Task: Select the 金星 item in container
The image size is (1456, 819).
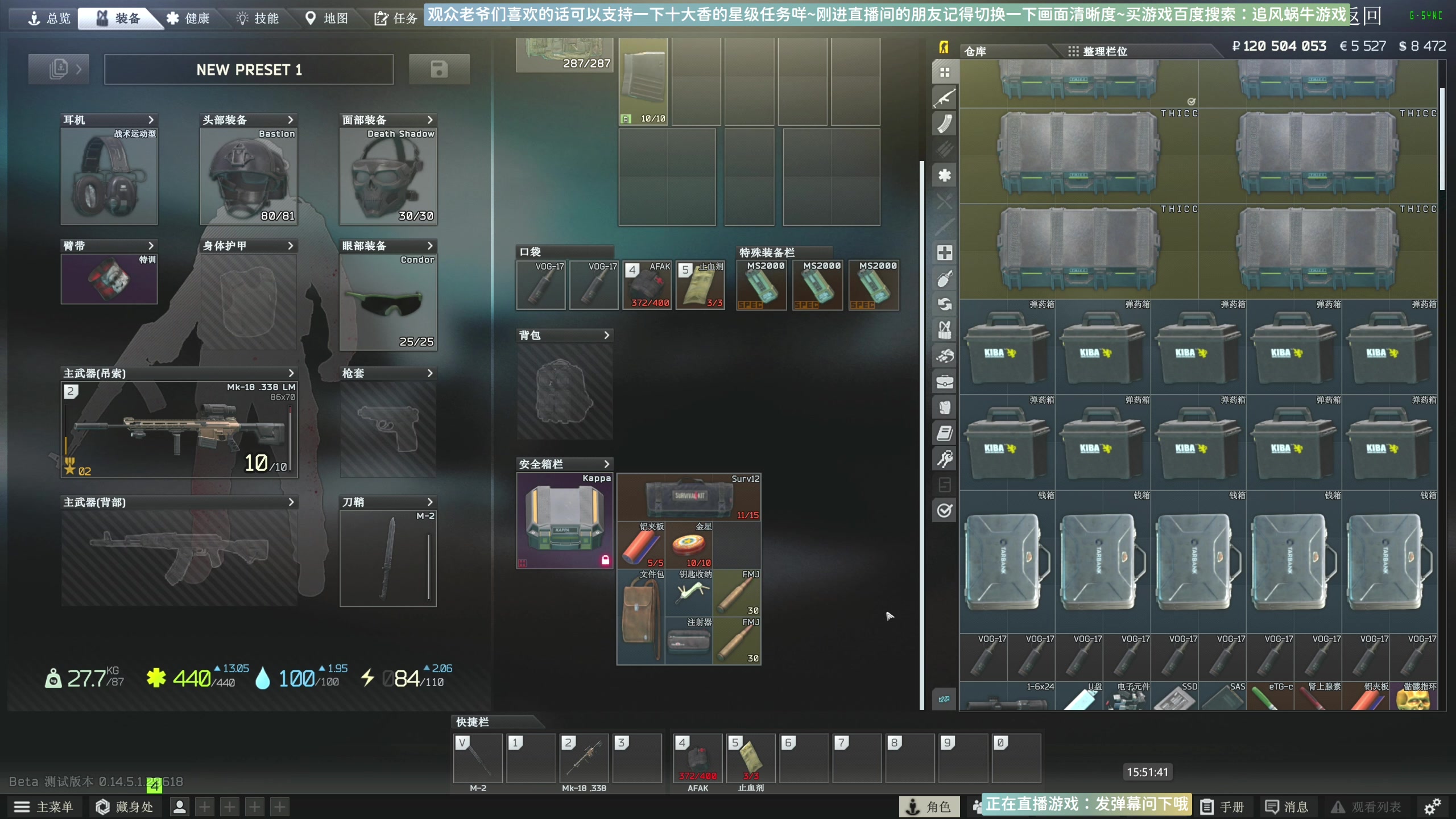Action: coord(689,545)
